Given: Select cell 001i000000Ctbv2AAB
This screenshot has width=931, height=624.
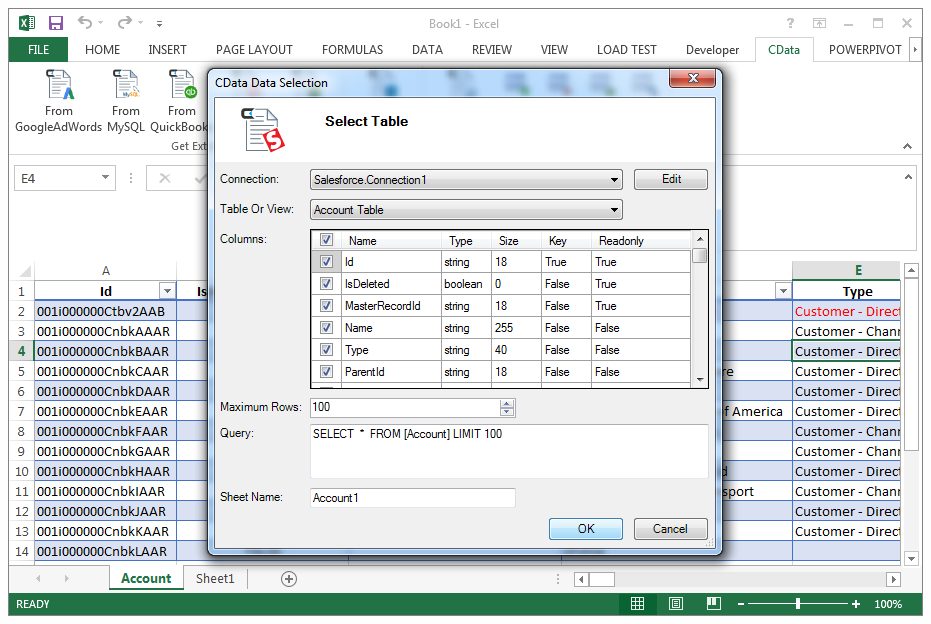Looking at the screenshot, I should coord(106,312).
